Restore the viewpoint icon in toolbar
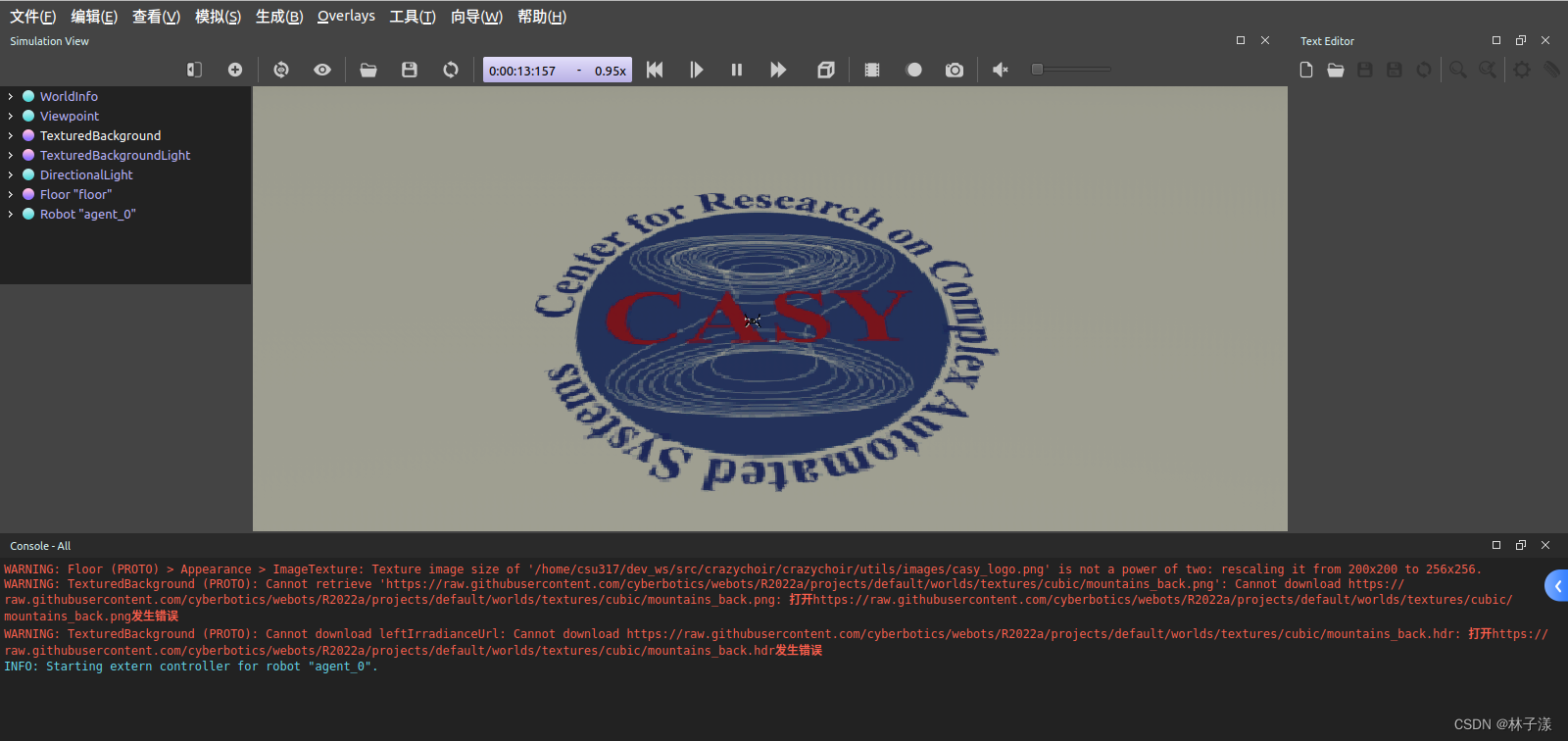This screenshot has height=741, width=1568. [281, 70]
